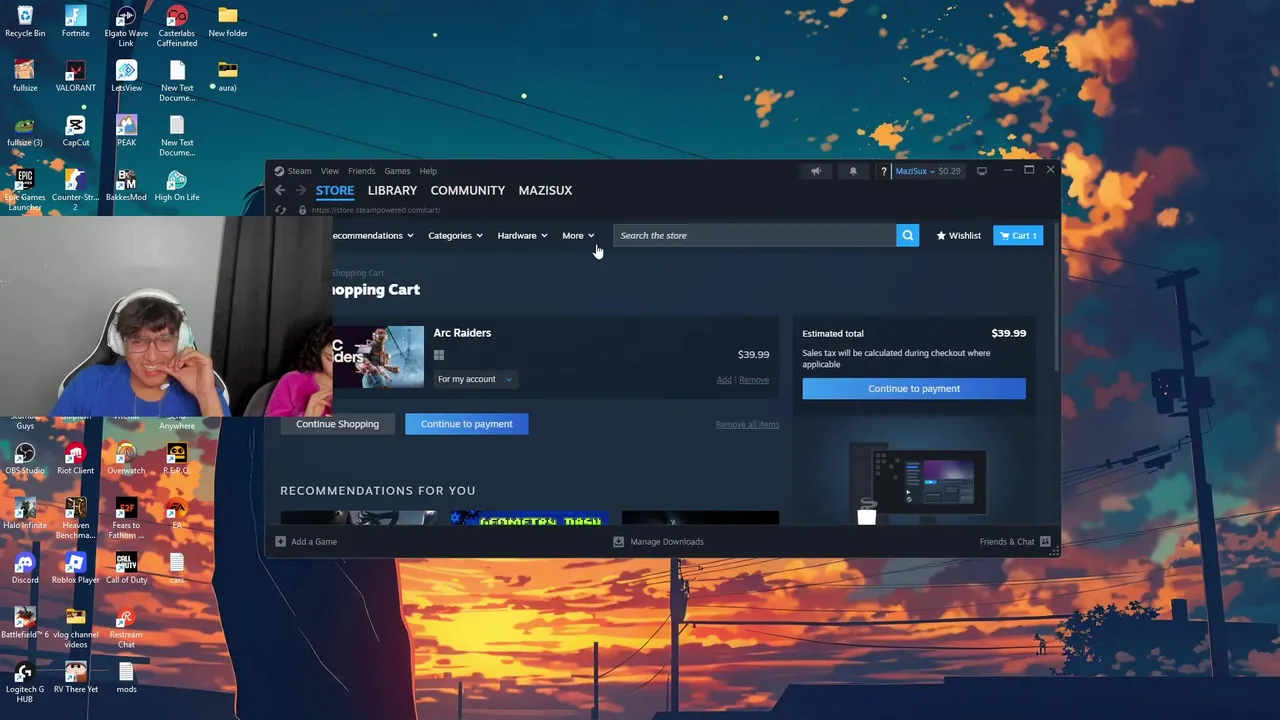Click into the Search the store field
The width and height of the screenshot is (1280, 720).
[x=755, y=236]
